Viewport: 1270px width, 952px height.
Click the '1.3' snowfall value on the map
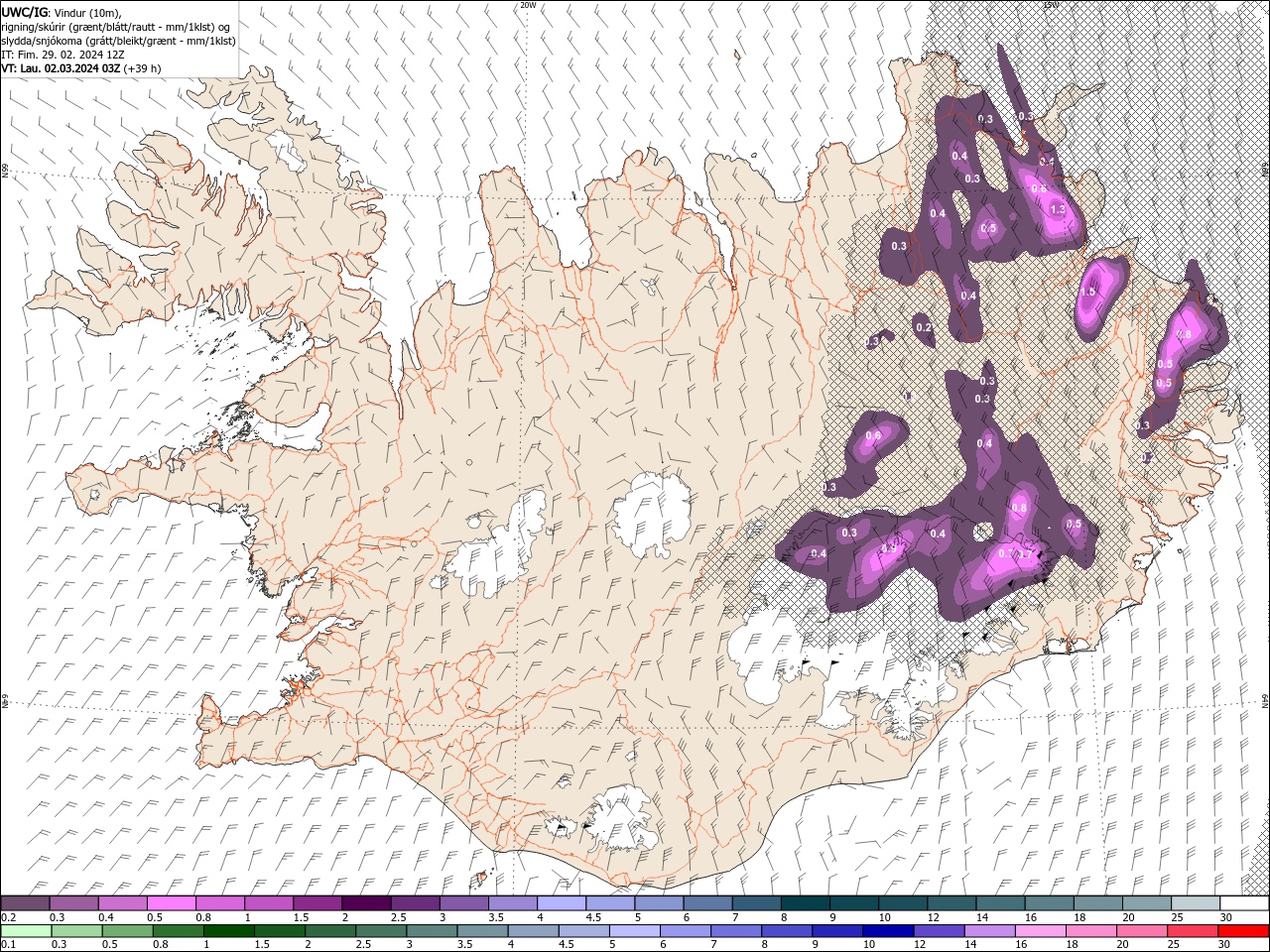1058,209
